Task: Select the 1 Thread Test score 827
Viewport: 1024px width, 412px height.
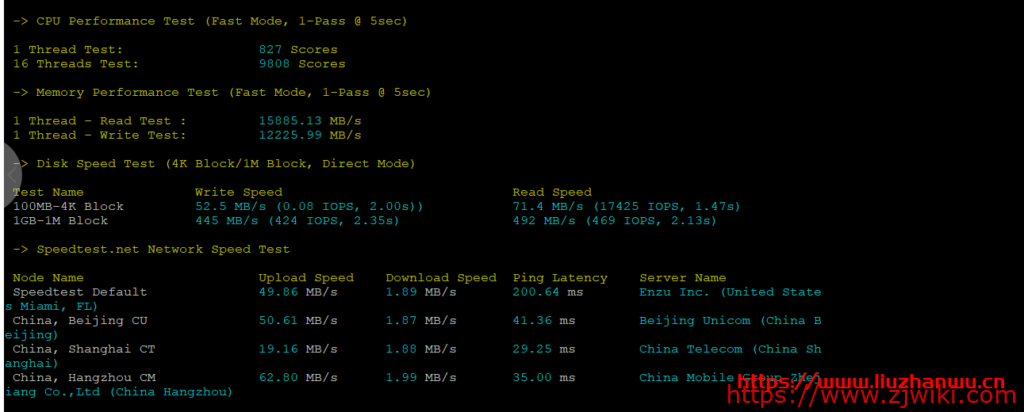Action: coord(298,49)
